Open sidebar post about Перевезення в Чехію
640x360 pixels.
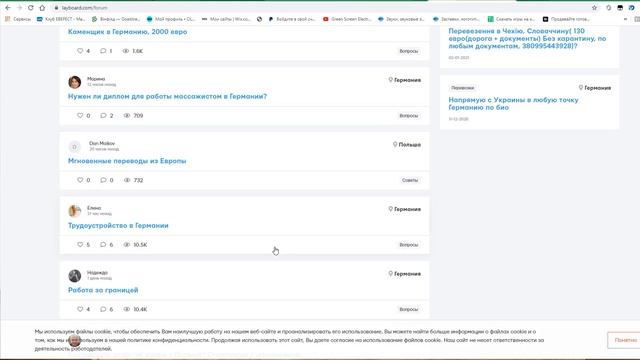tap(527, 38)
